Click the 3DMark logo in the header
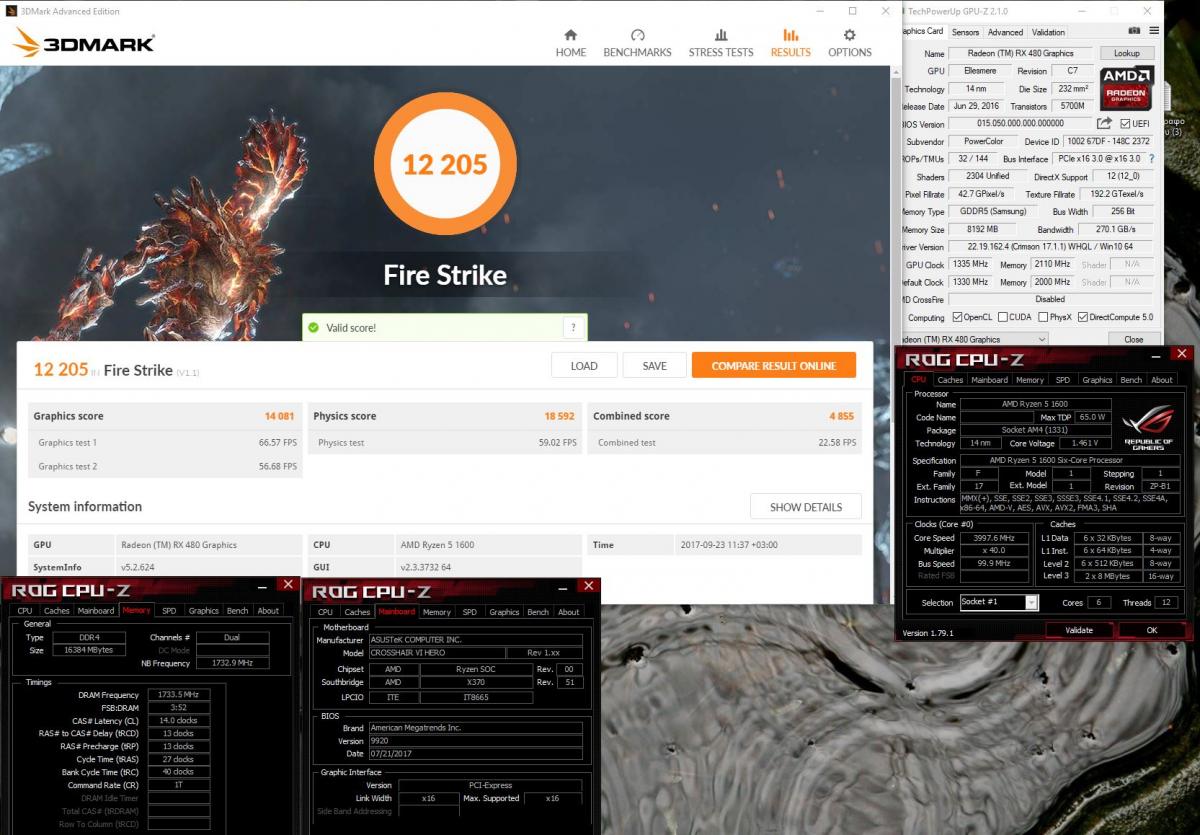Image resolution: width=1200 pixels, height=835 pixels. point(85,42)
